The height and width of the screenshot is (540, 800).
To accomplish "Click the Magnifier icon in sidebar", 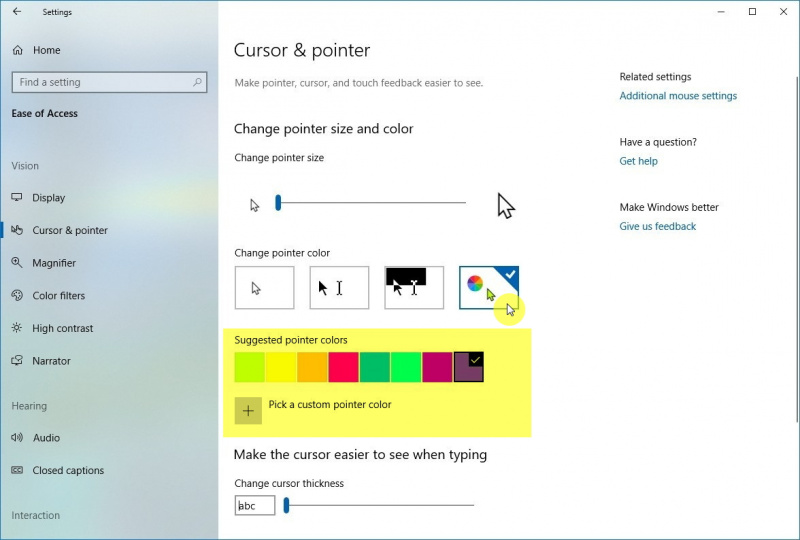I will pyautogui.click(x=17, y=262).
